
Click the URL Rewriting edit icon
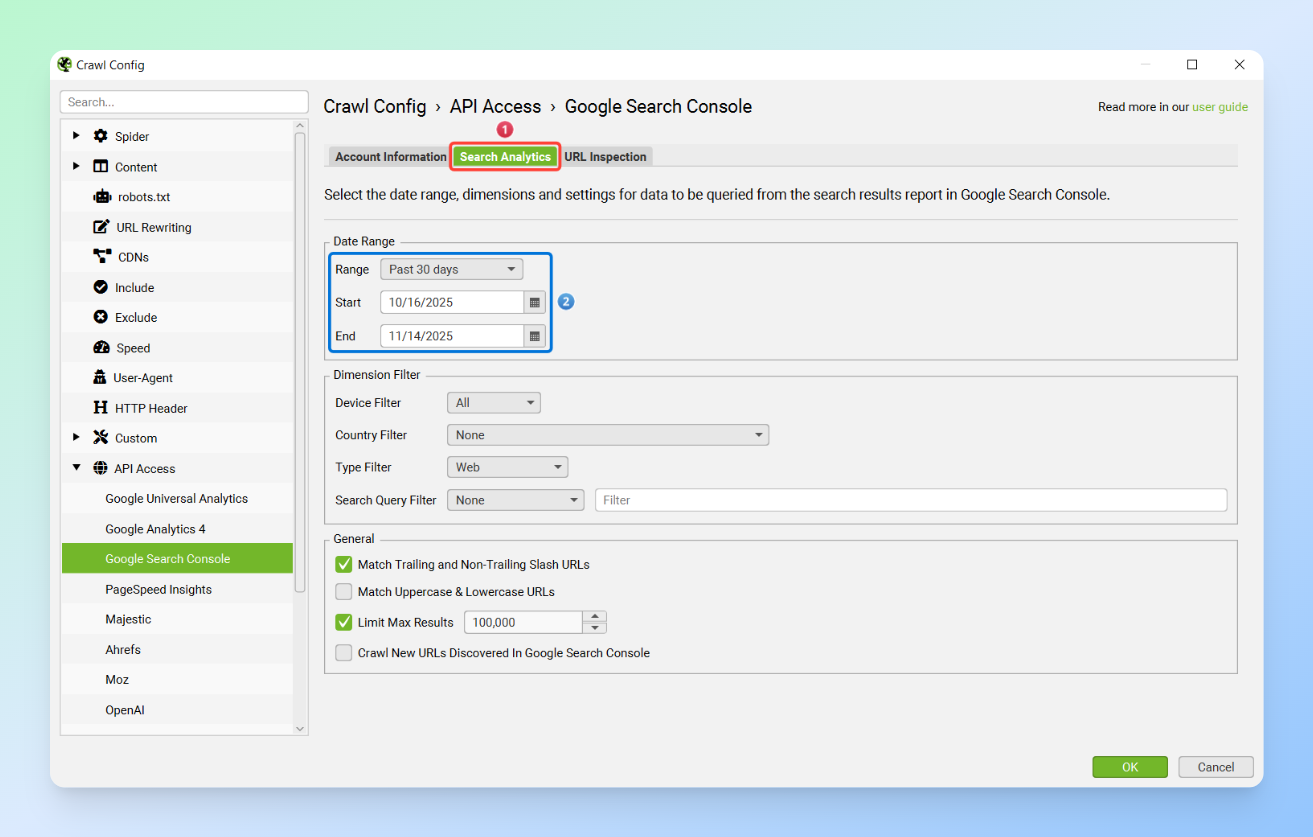coord(100,227)
